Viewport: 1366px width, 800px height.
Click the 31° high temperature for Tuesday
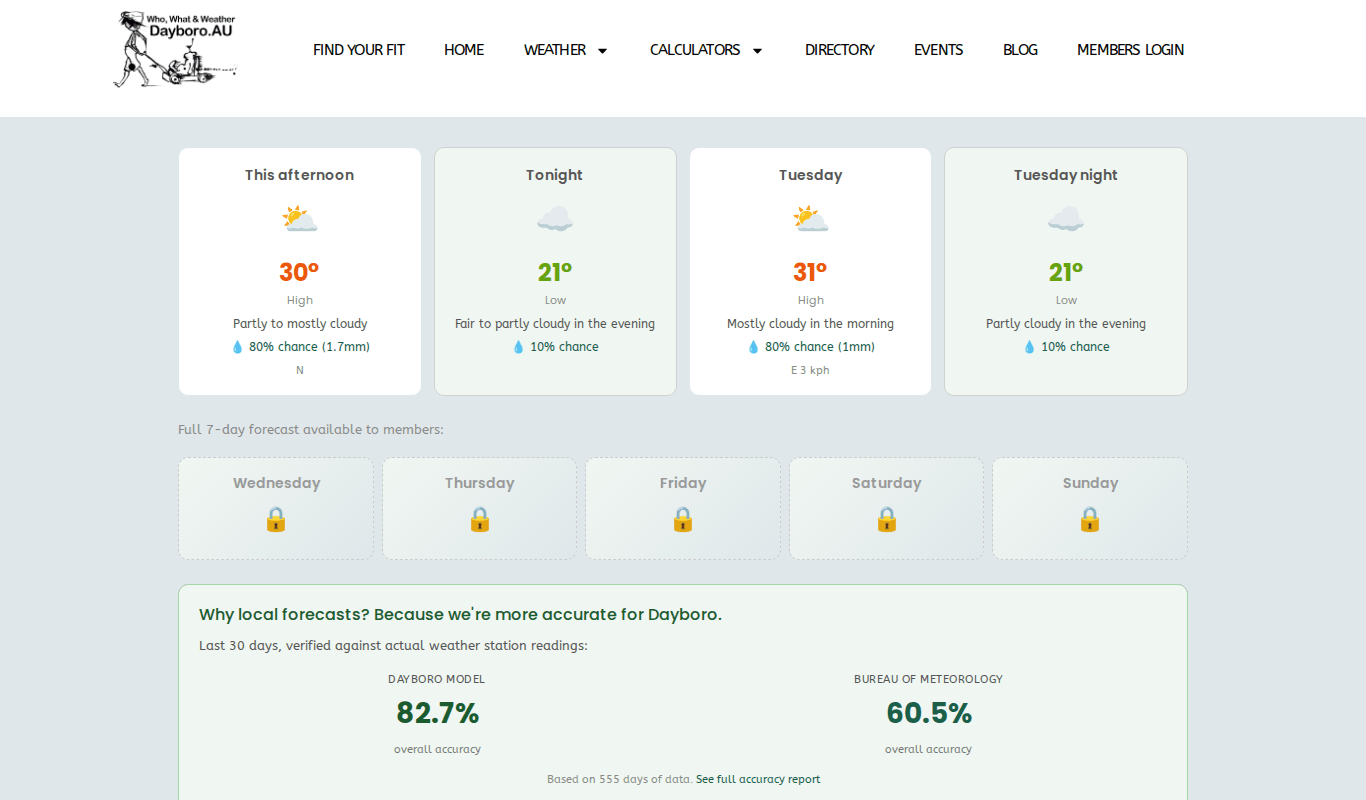pyautogui.click(x=810, y=272)
